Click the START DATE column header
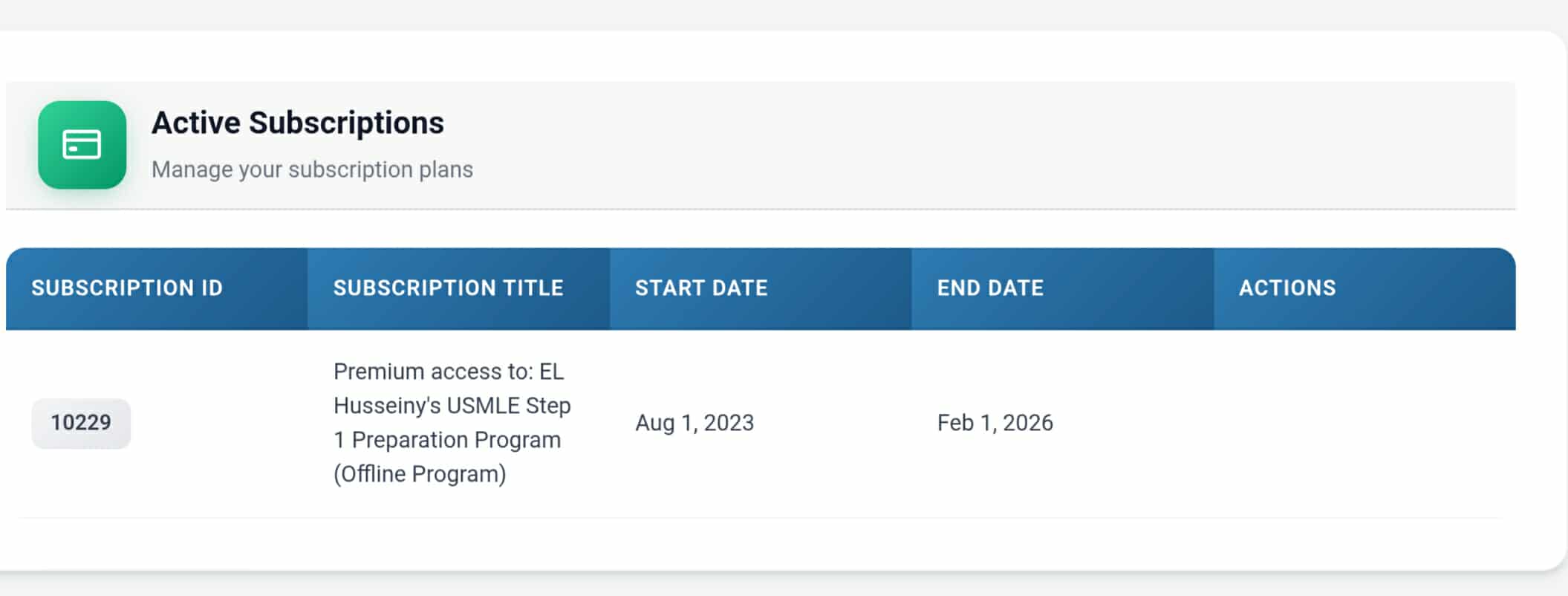 tap(701, 288)
